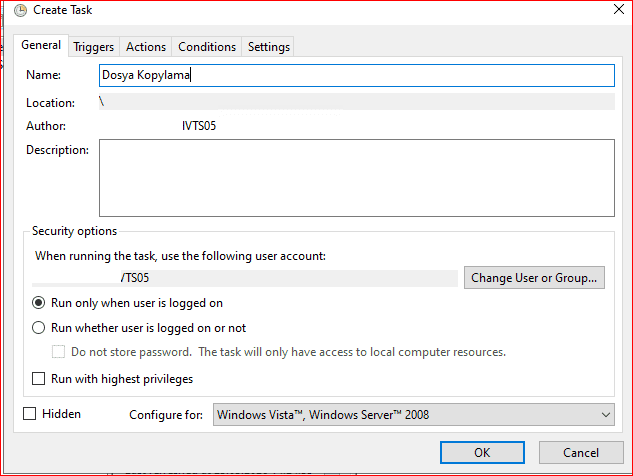
Task: Show the Settings tab
Action: pos(268,47)
